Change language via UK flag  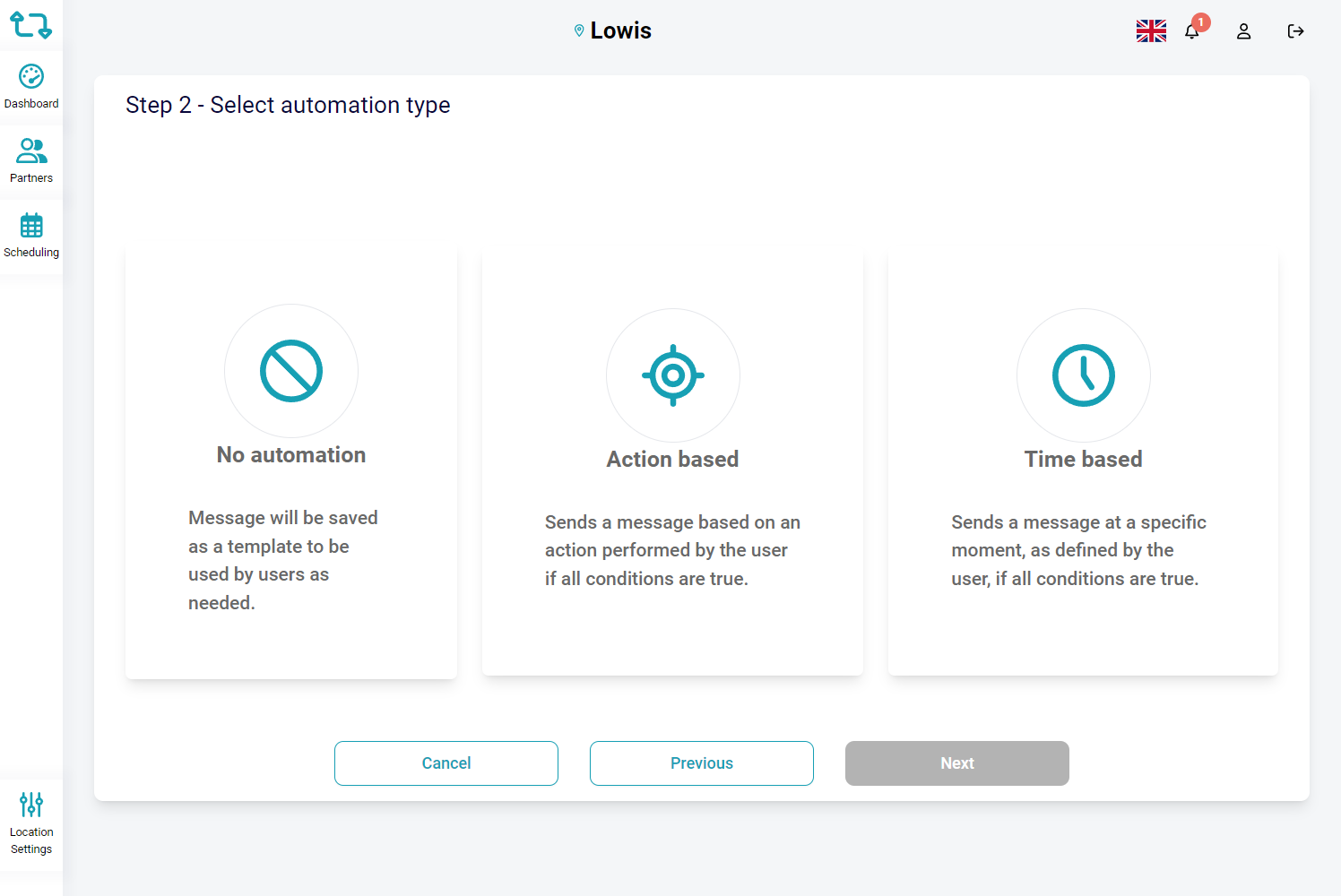tap(1151, 31)
